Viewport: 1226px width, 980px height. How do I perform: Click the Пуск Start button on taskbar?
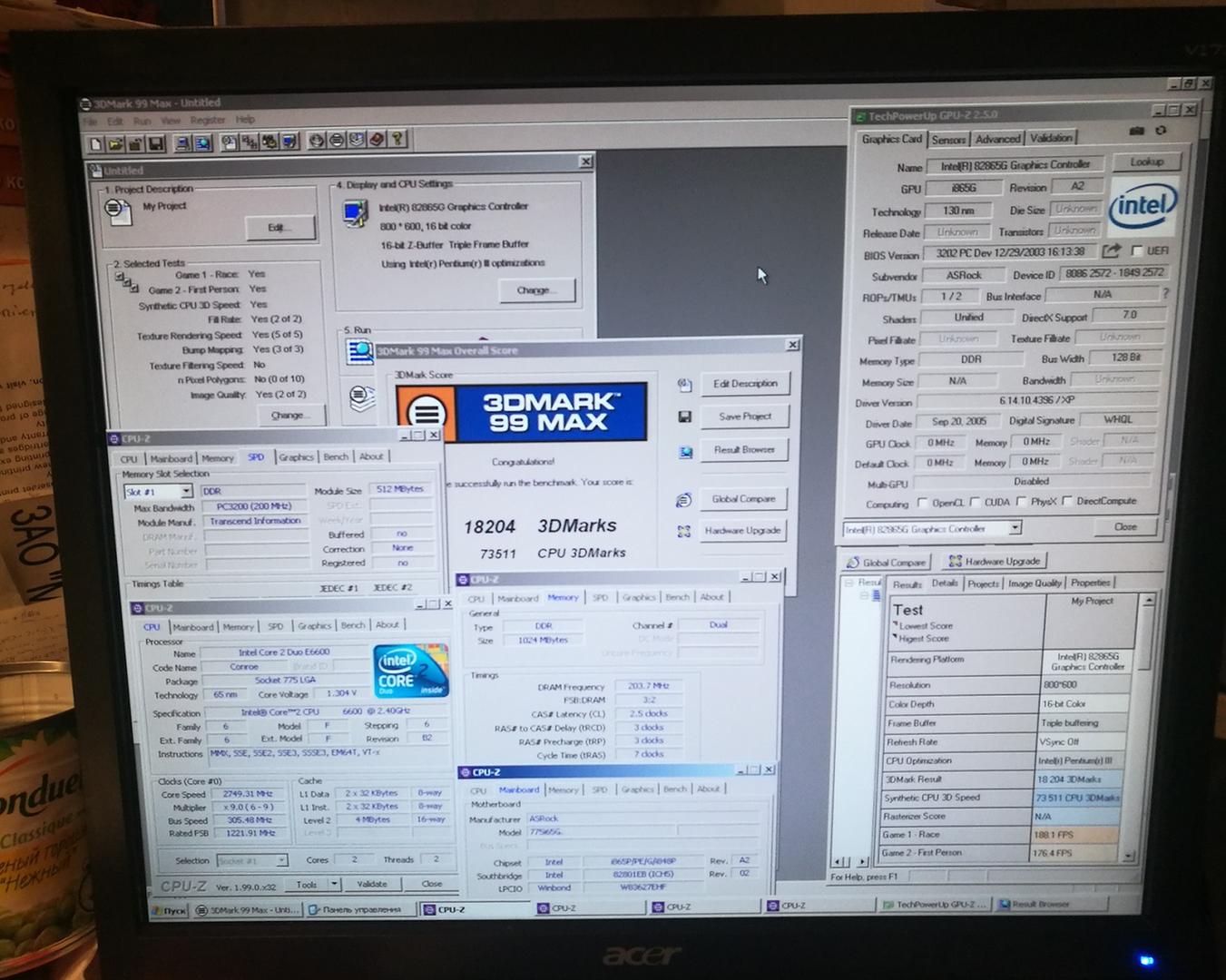[171, 910]
